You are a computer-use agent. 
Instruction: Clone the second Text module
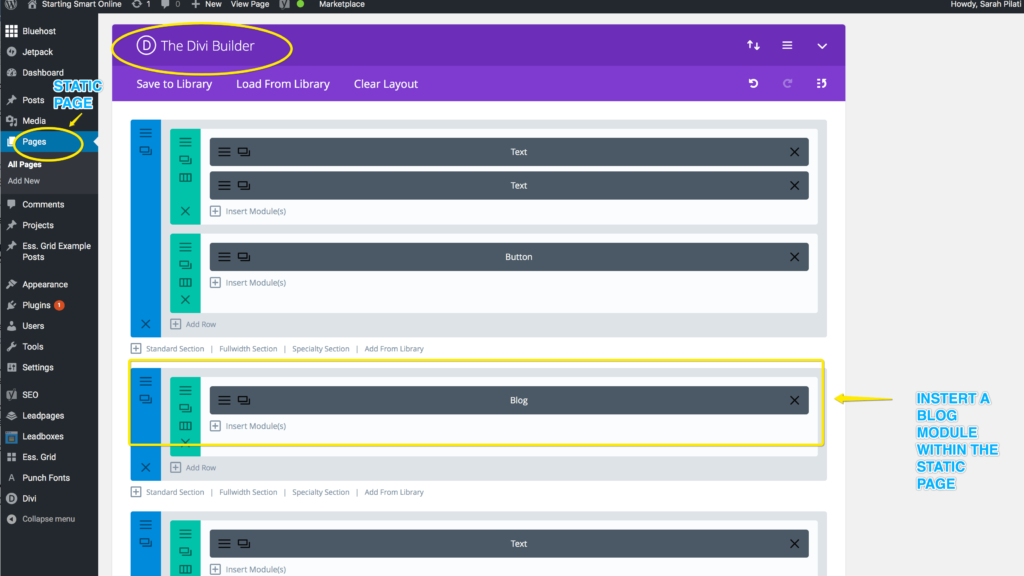tap(244, 185)
